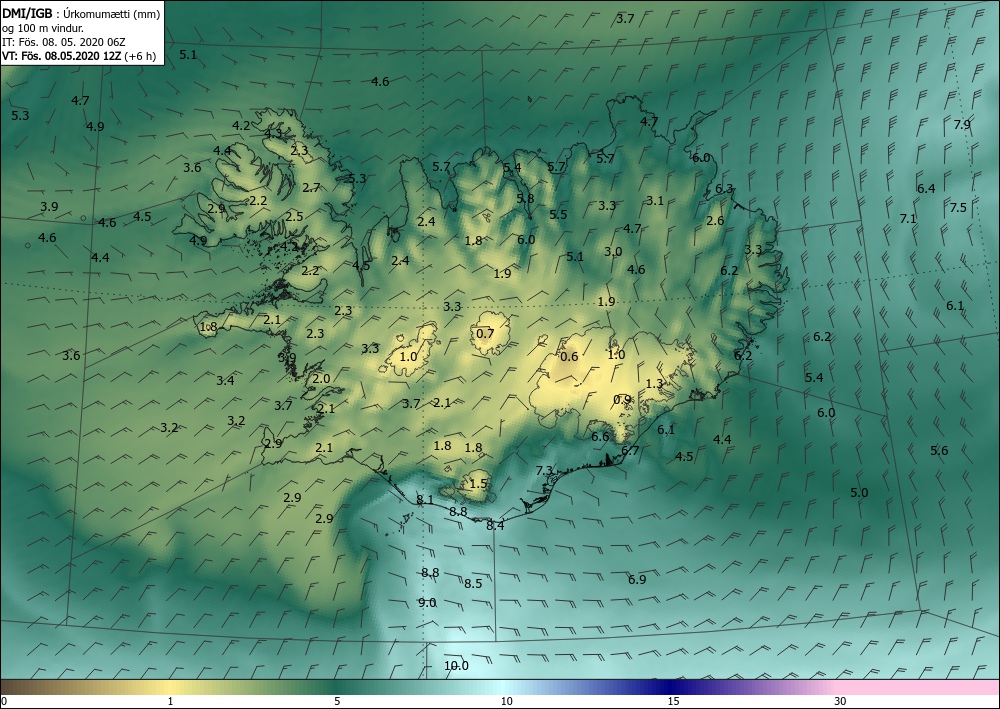The image size is (1000, 709).
Task: Click the '7.3' value on the map
Action: [x=544, y=471]
